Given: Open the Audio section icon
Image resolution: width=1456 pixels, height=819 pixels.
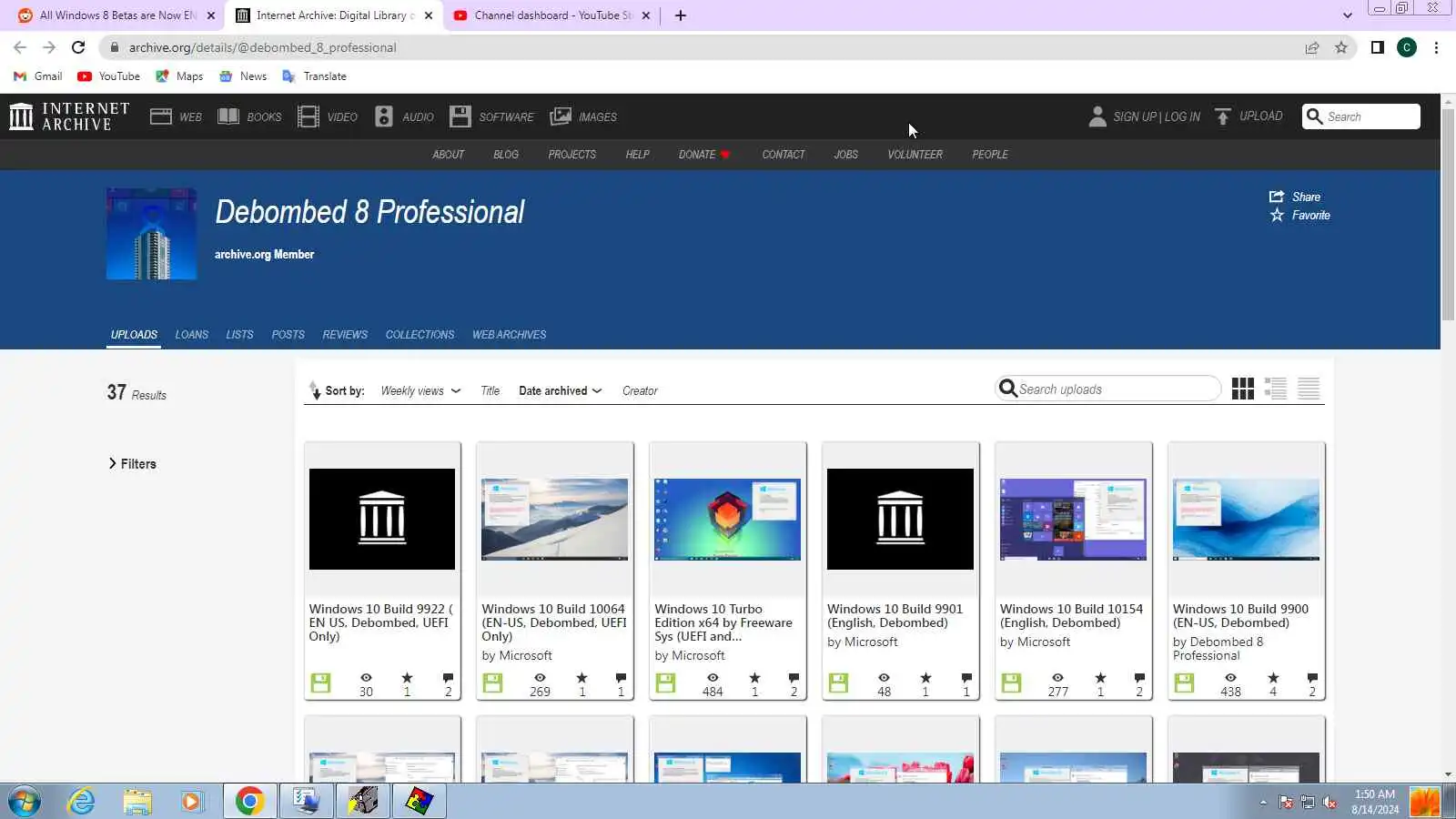Looking at the screenshot, I should (384, 116).
